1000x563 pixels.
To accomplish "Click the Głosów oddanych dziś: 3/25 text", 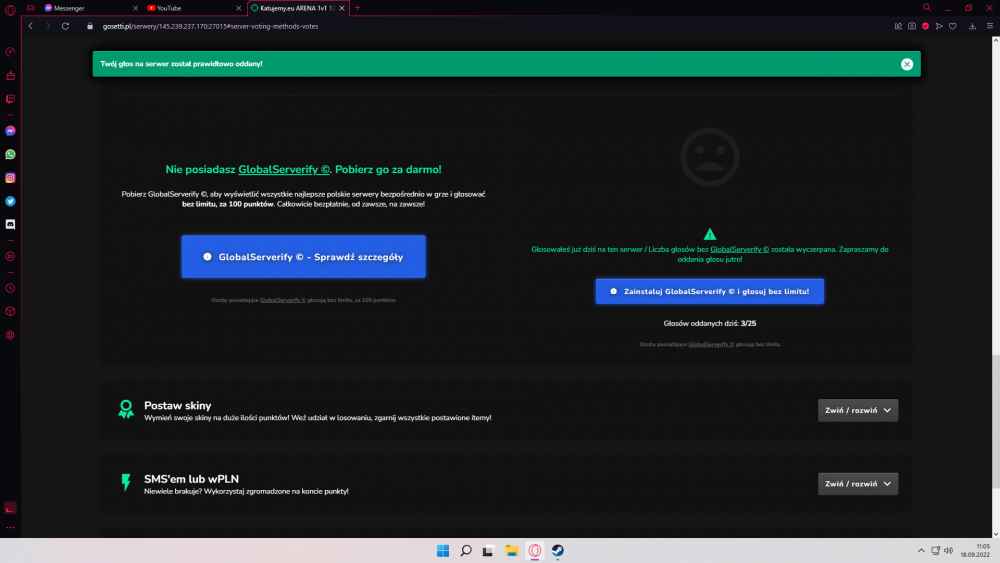I will point(710,323).
